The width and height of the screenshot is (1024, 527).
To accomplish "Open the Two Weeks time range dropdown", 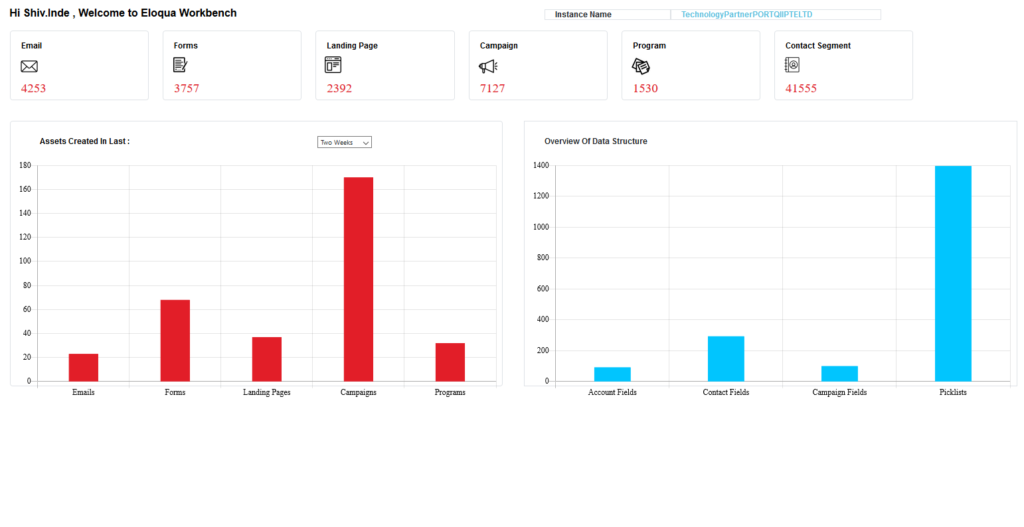I will click(344, 142).
